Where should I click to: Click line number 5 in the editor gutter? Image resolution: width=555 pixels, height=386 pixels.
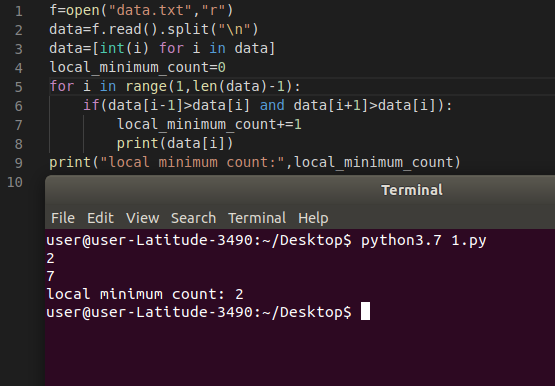pos(19,87)
